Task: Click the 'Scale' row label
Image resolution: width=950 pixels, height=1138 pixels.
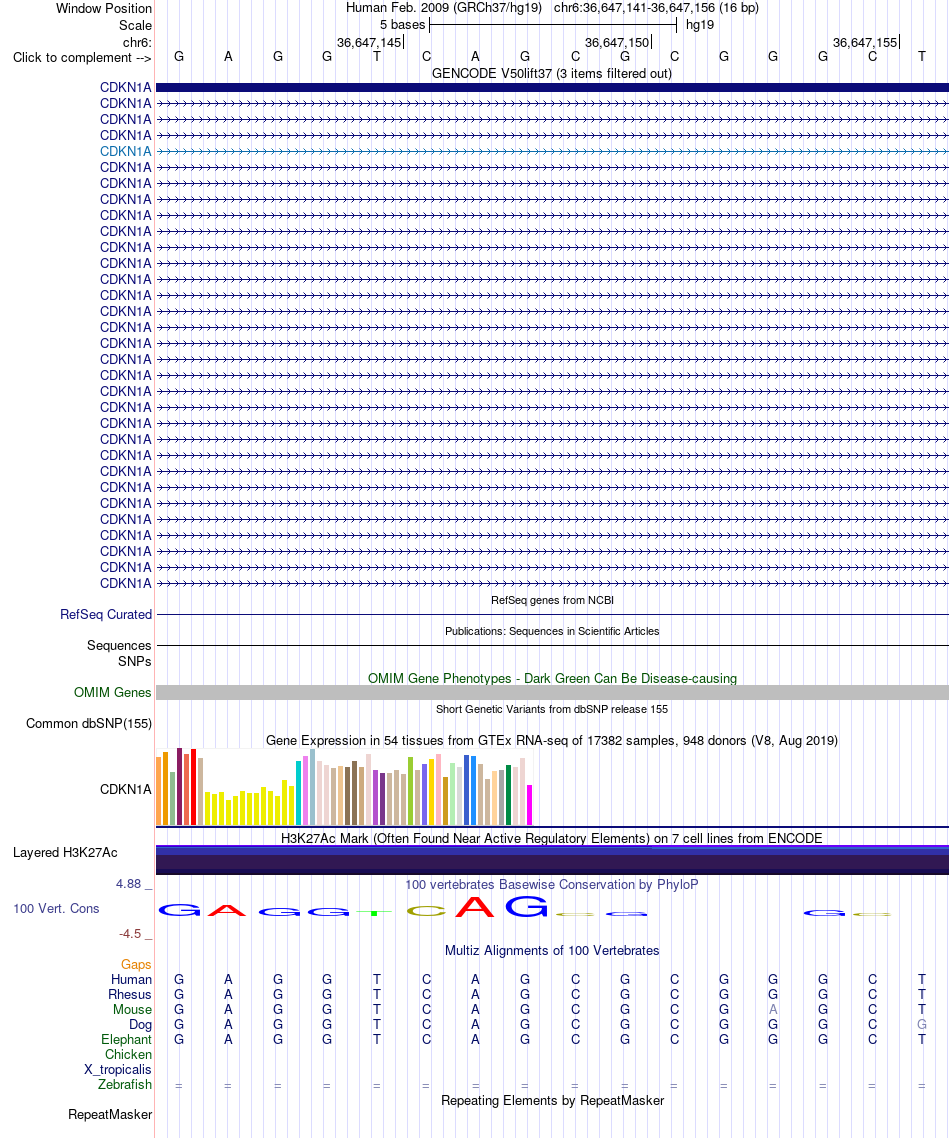Action: click(136, 25)
